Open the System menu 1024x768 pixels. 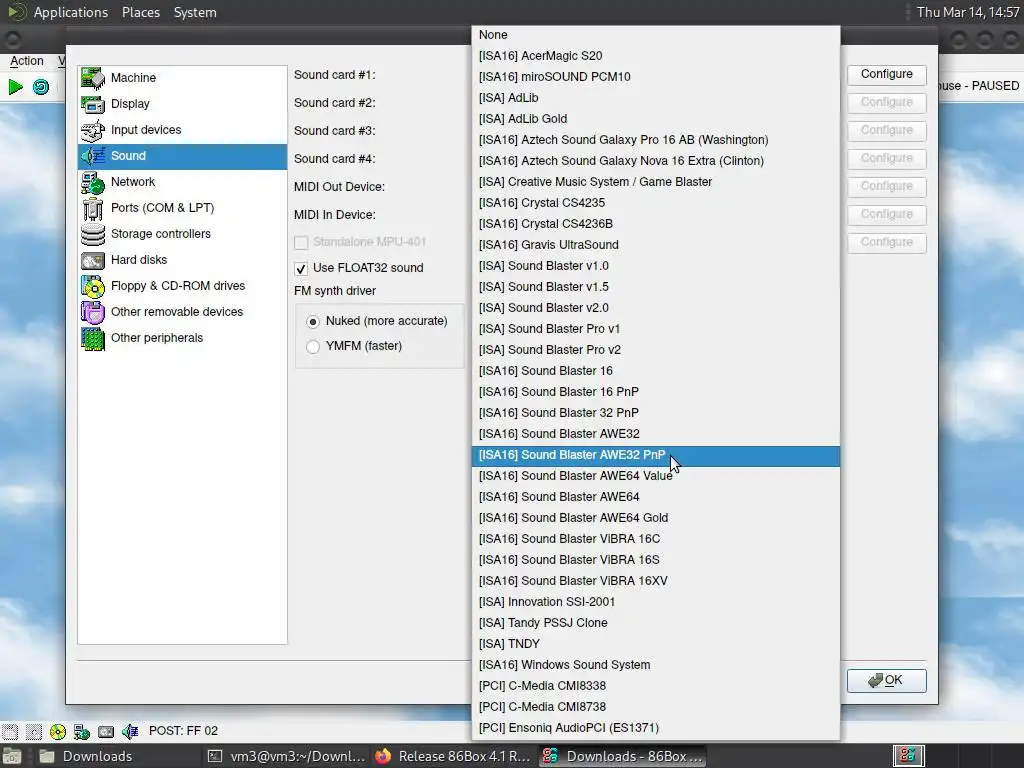coord(195,12)
